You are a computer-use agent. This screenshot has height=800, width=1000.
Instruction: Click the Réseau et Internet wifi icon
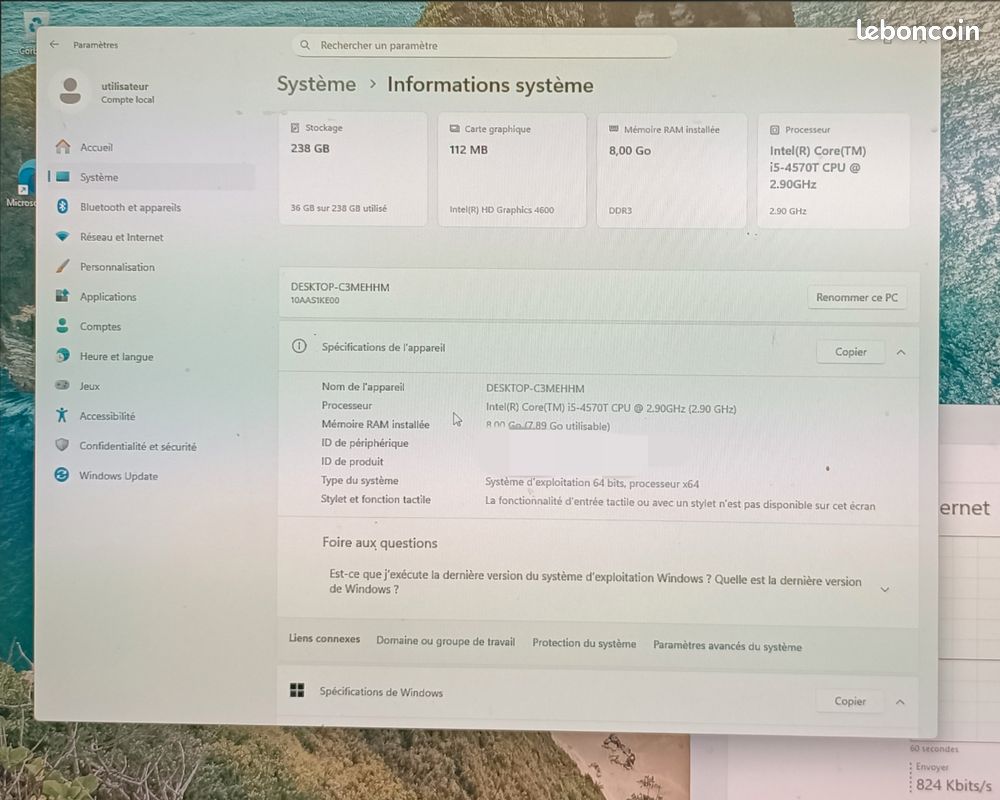62,236
